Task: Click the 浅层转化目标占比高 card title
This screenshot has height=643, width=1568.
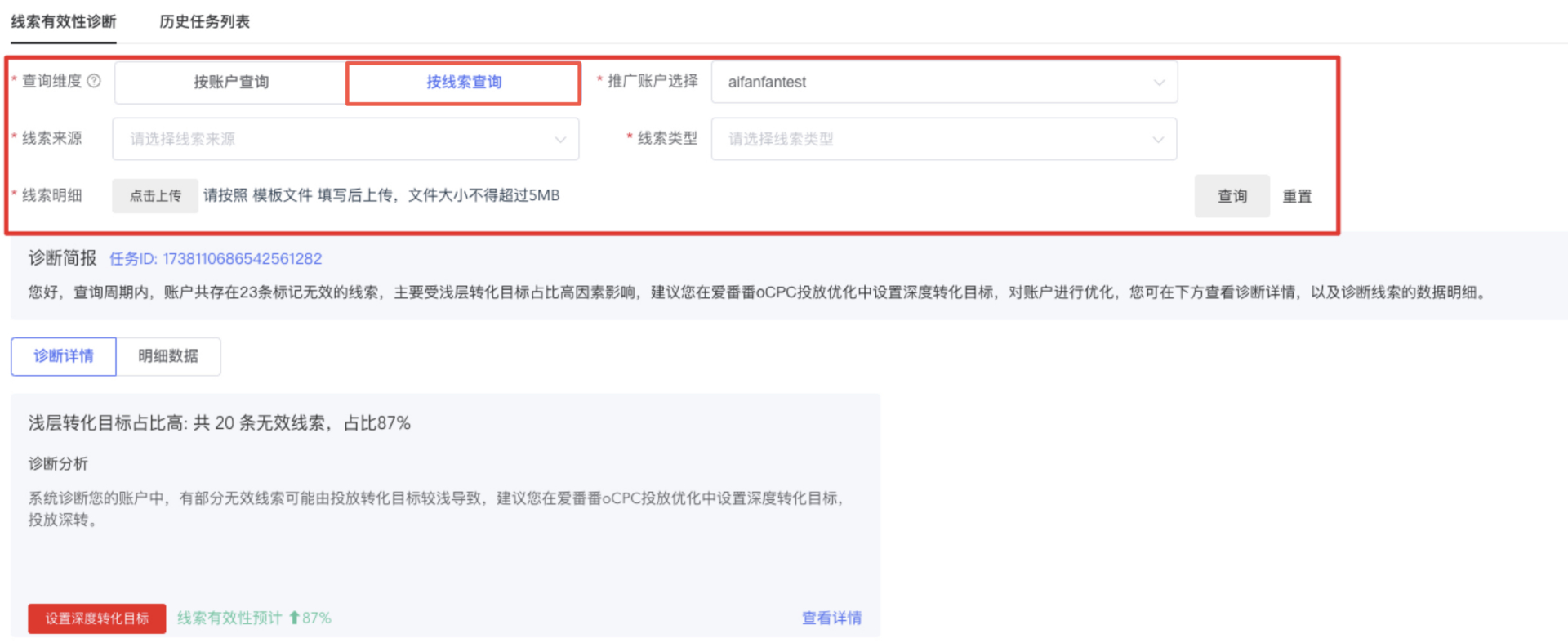Action: (x=219, y=423)
